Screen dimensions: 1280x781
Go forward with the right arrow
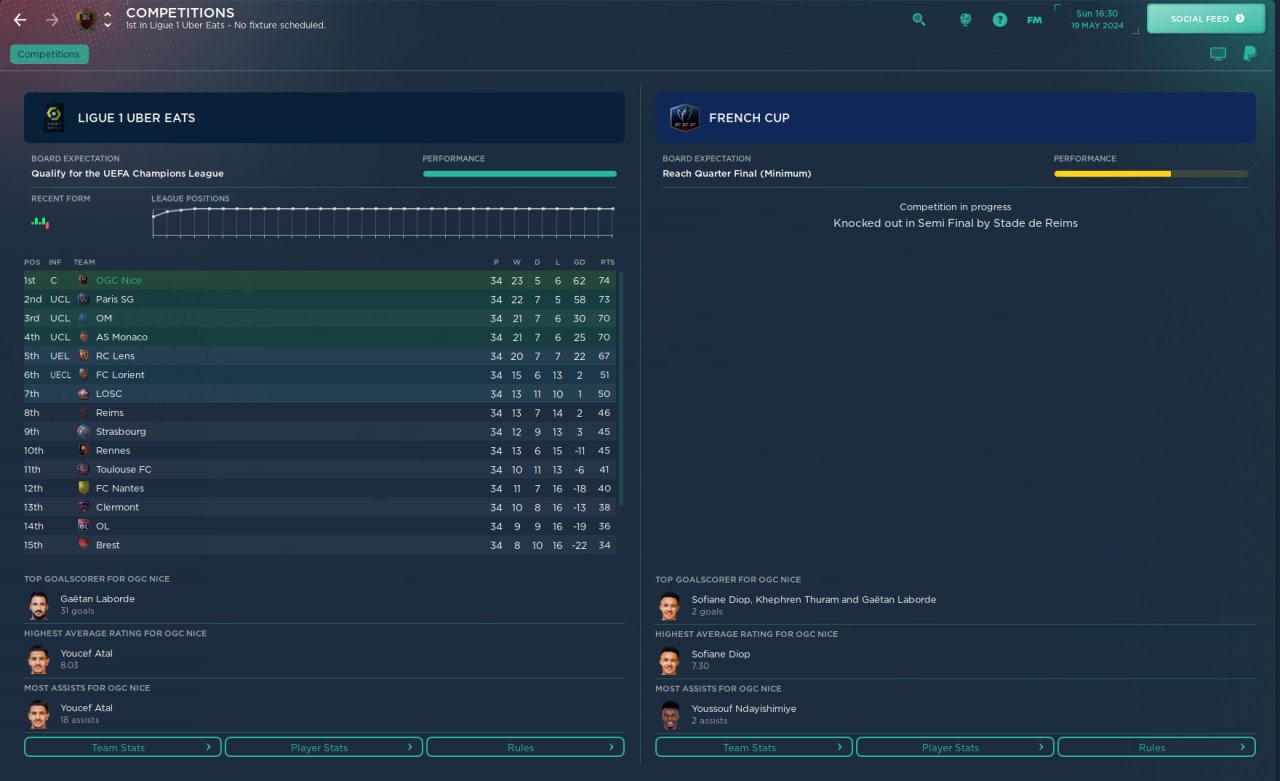pyautogui.click(x=52, y=19)
